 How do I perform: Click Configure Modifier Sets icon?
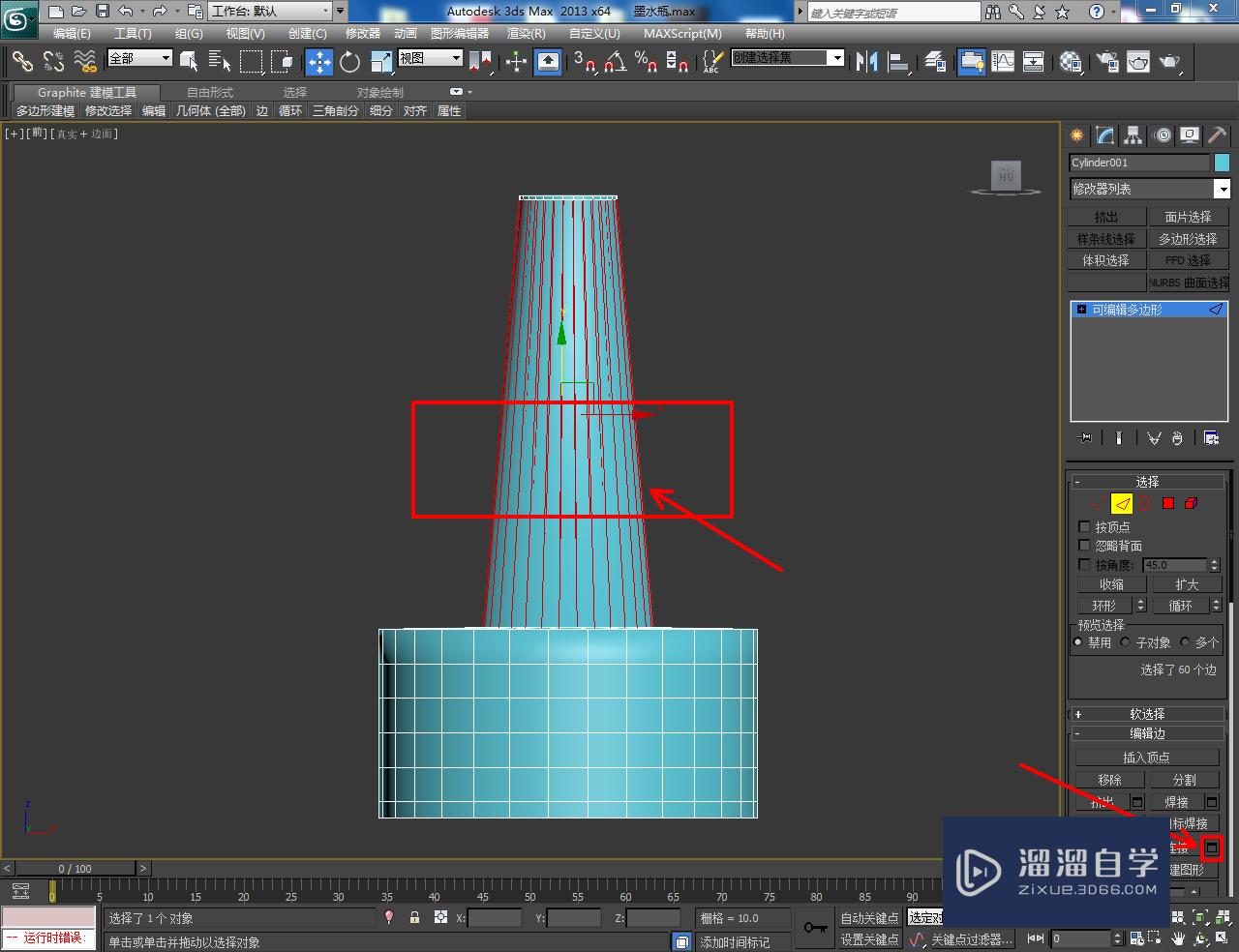1211,438
